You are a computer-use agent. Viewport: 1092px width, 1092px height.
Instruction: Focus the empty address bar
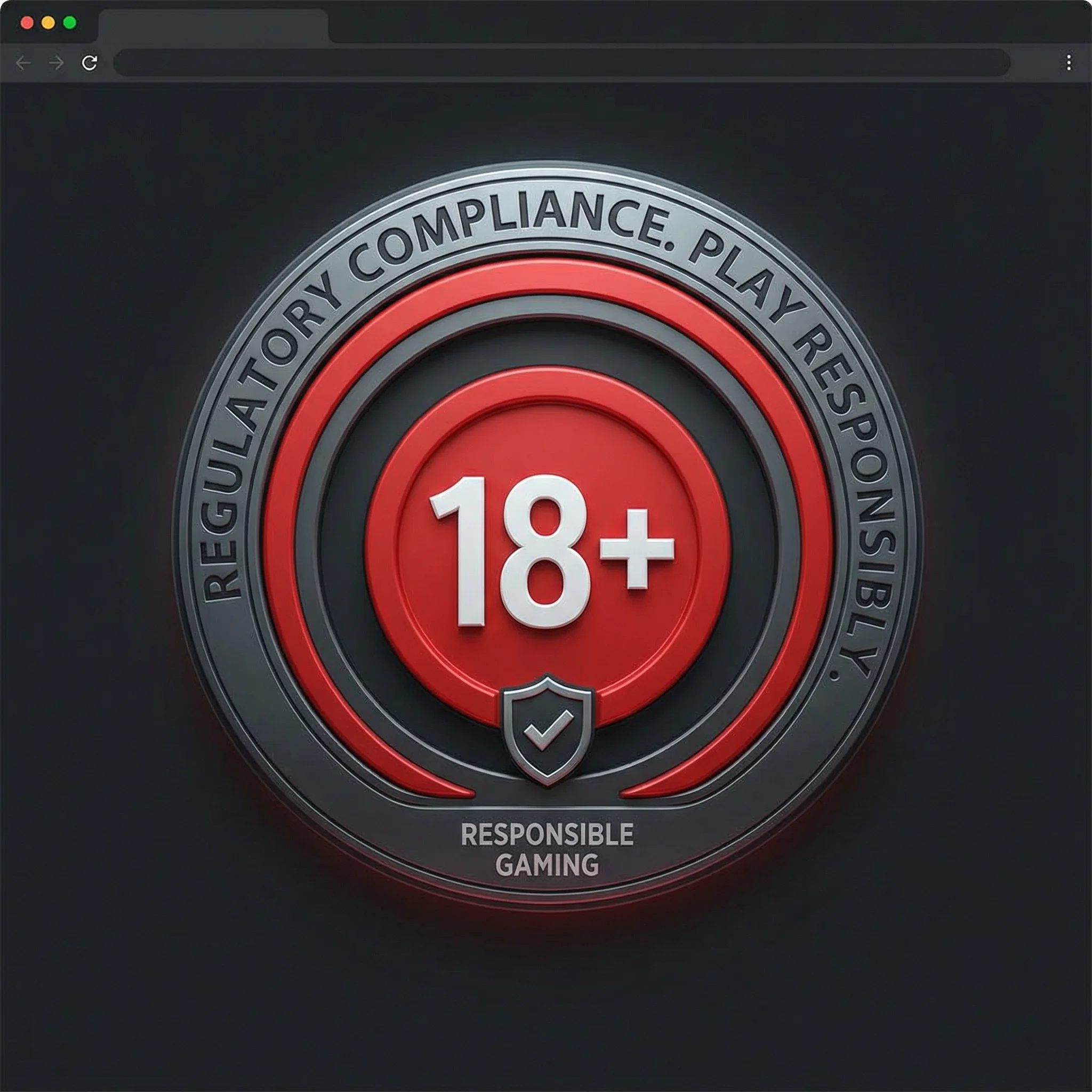(x=562, y=63)
